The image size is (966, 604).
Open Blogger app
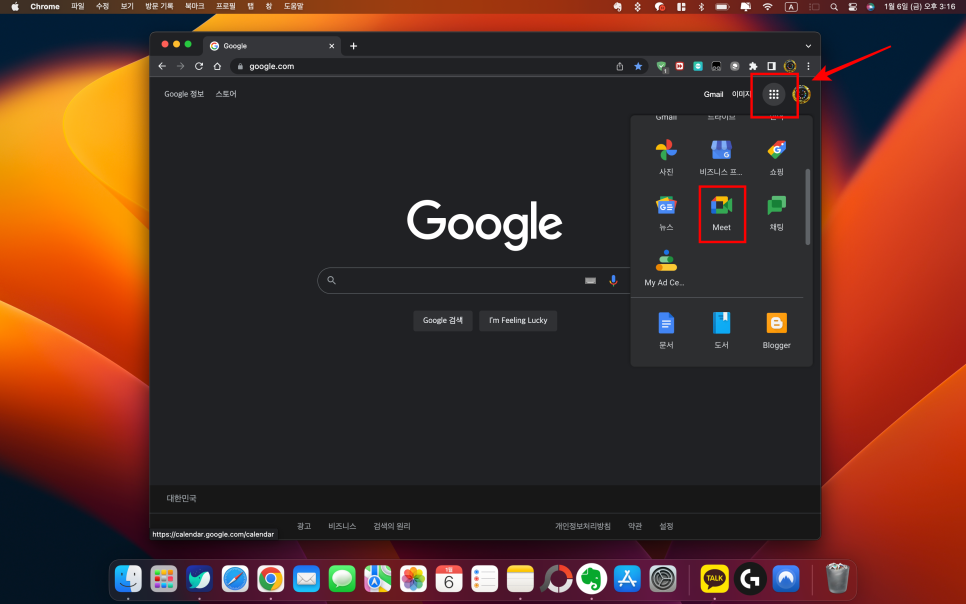776,331
